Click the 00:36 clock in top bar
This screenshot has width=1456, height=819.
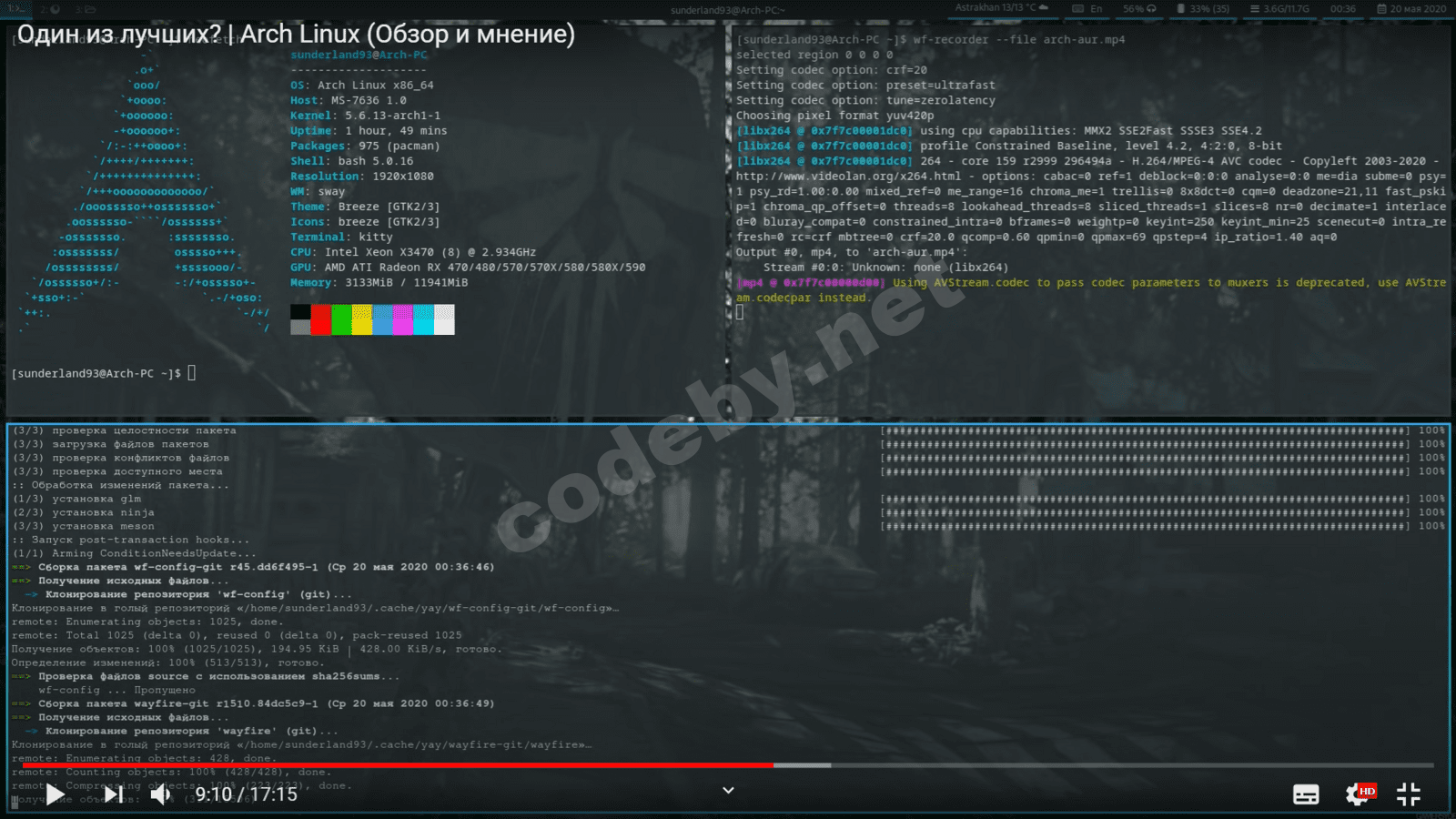point(1342,8)
